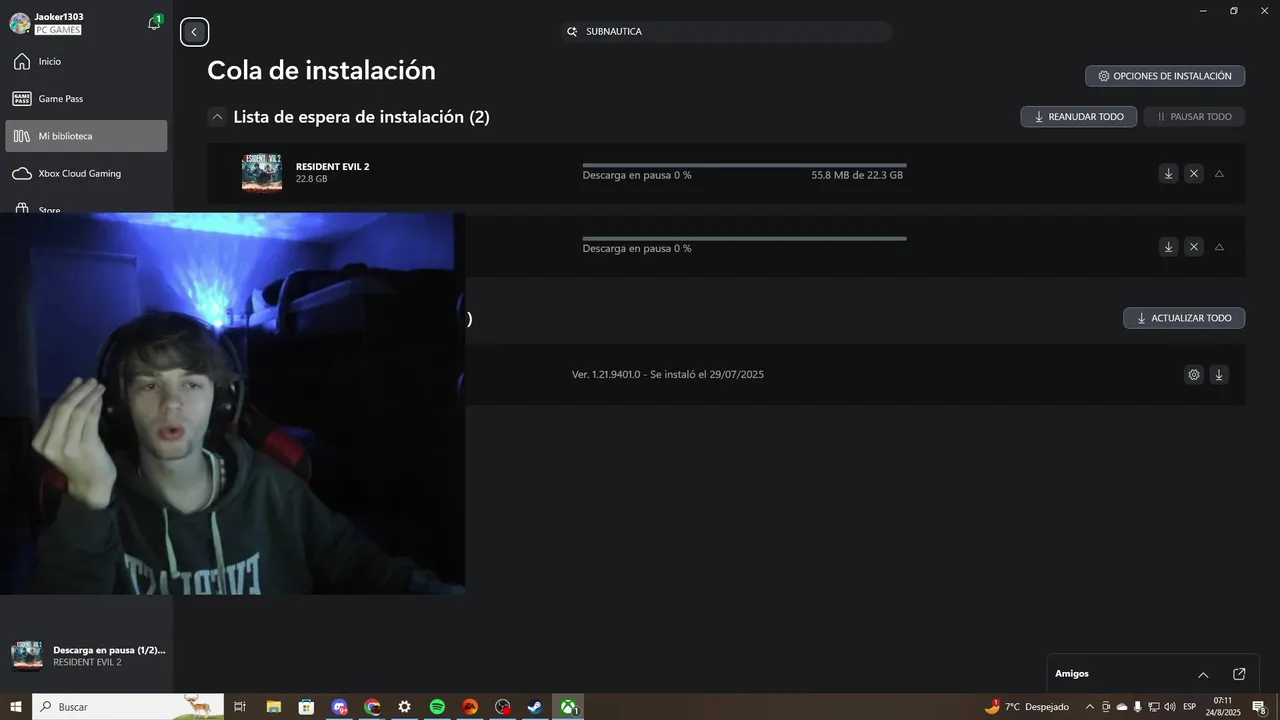Click the back arrow button
The height and width of the screenshot is (720, 1280).
(x=194, y=32)
